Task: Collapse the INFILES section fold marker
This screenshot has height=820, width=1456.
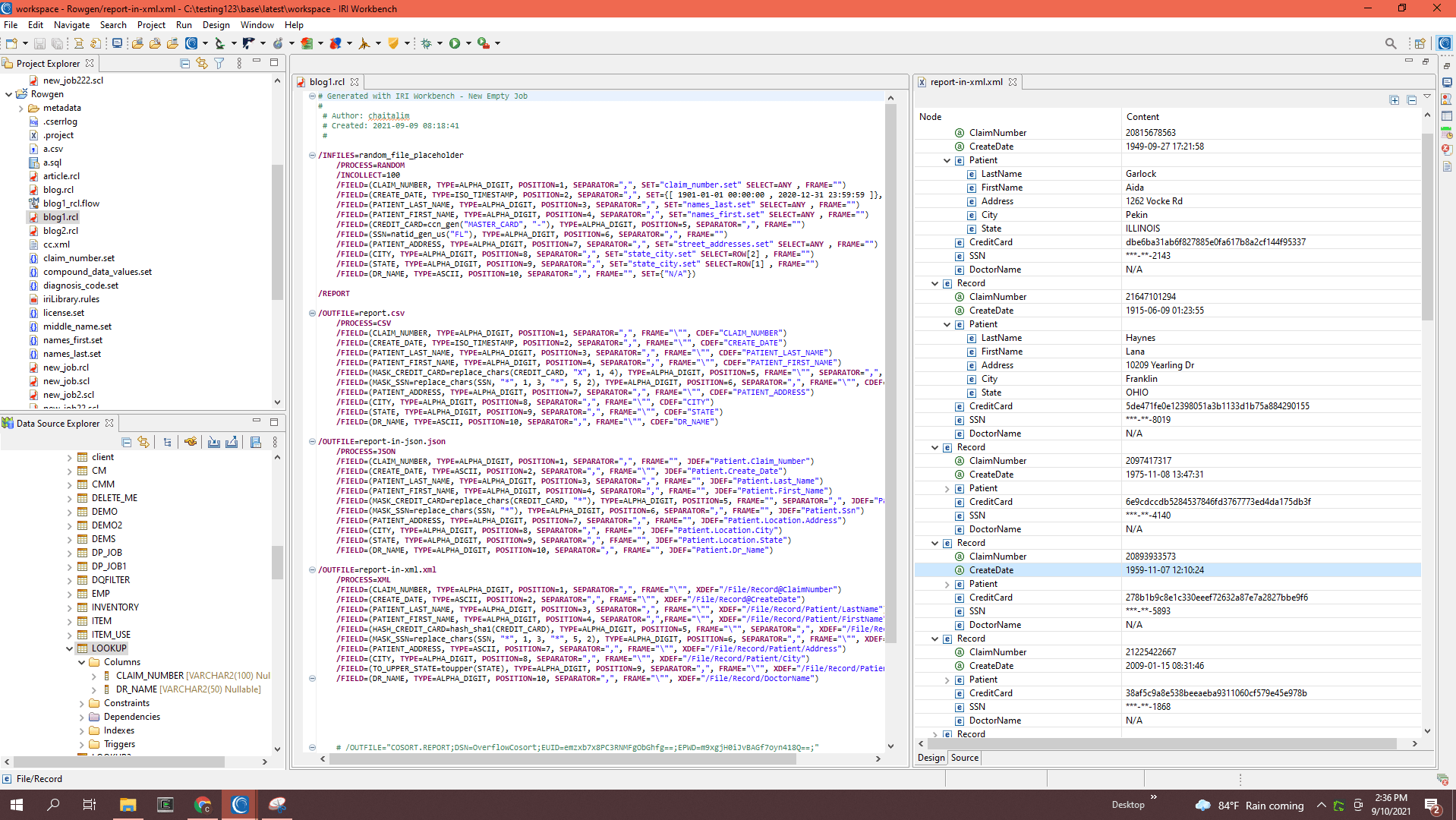Action: (x=312, y=155)
